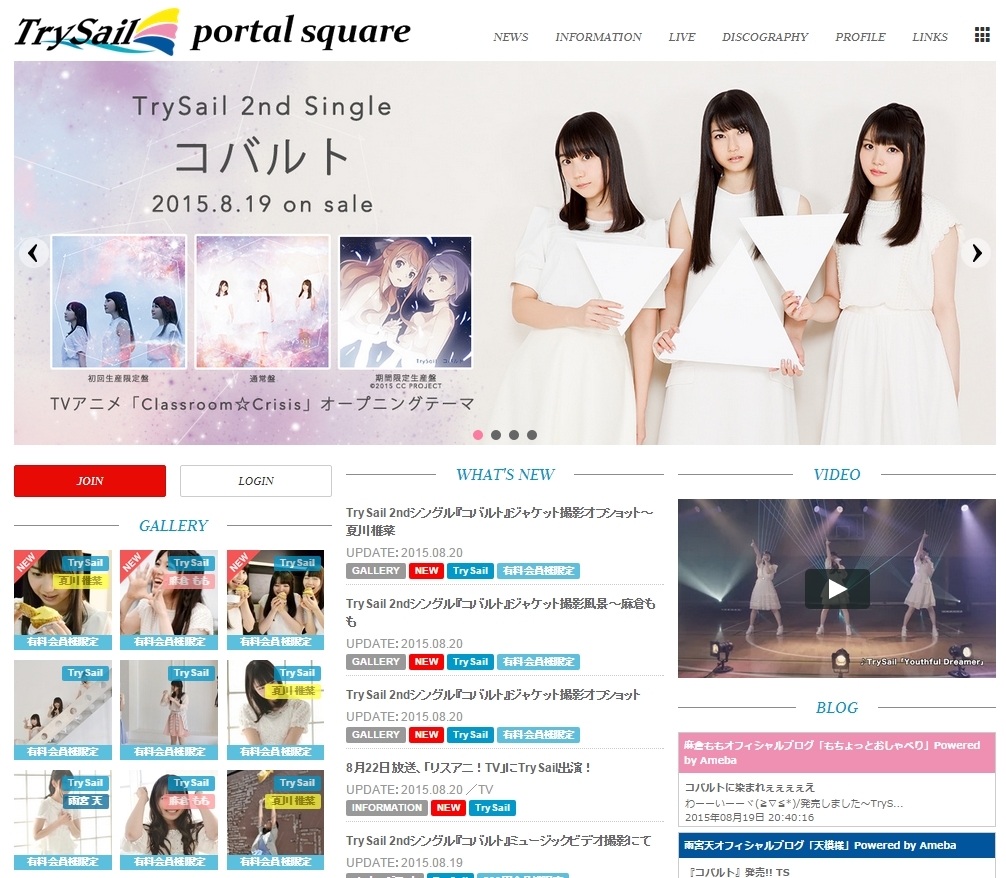This screenshot has width=1006, height=878.
Task: Click the red JOIN button
Action: pyautogui.click(x=90, y=481)
